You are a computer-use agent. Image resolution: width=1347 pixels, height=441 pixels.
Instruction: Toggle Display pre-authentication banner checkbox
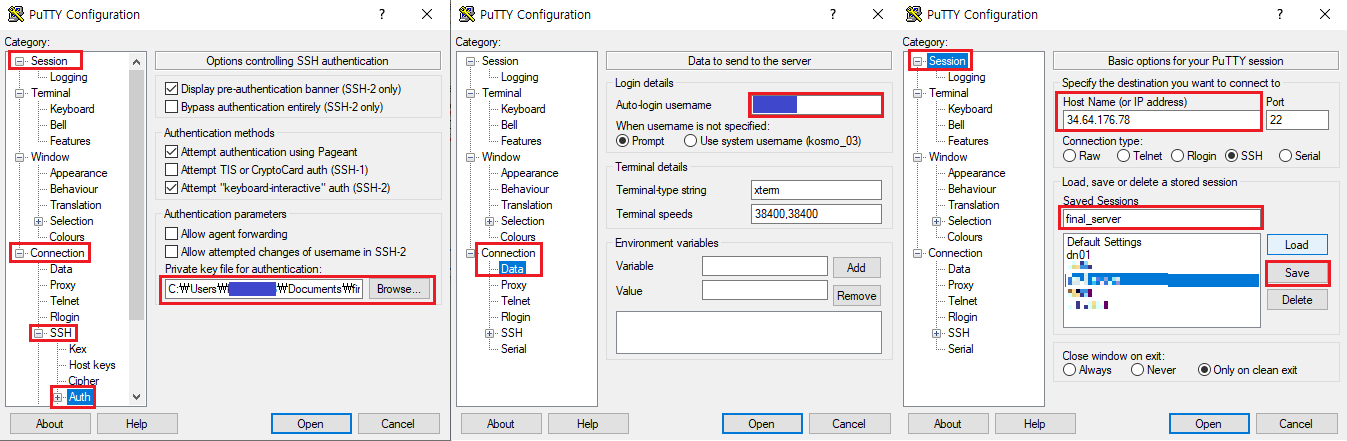(171, 89)
